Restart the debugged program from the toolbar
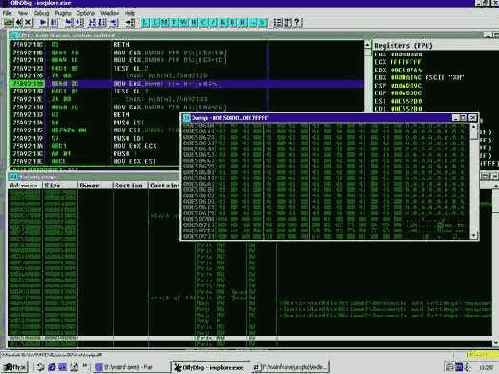 pos(19,23)
